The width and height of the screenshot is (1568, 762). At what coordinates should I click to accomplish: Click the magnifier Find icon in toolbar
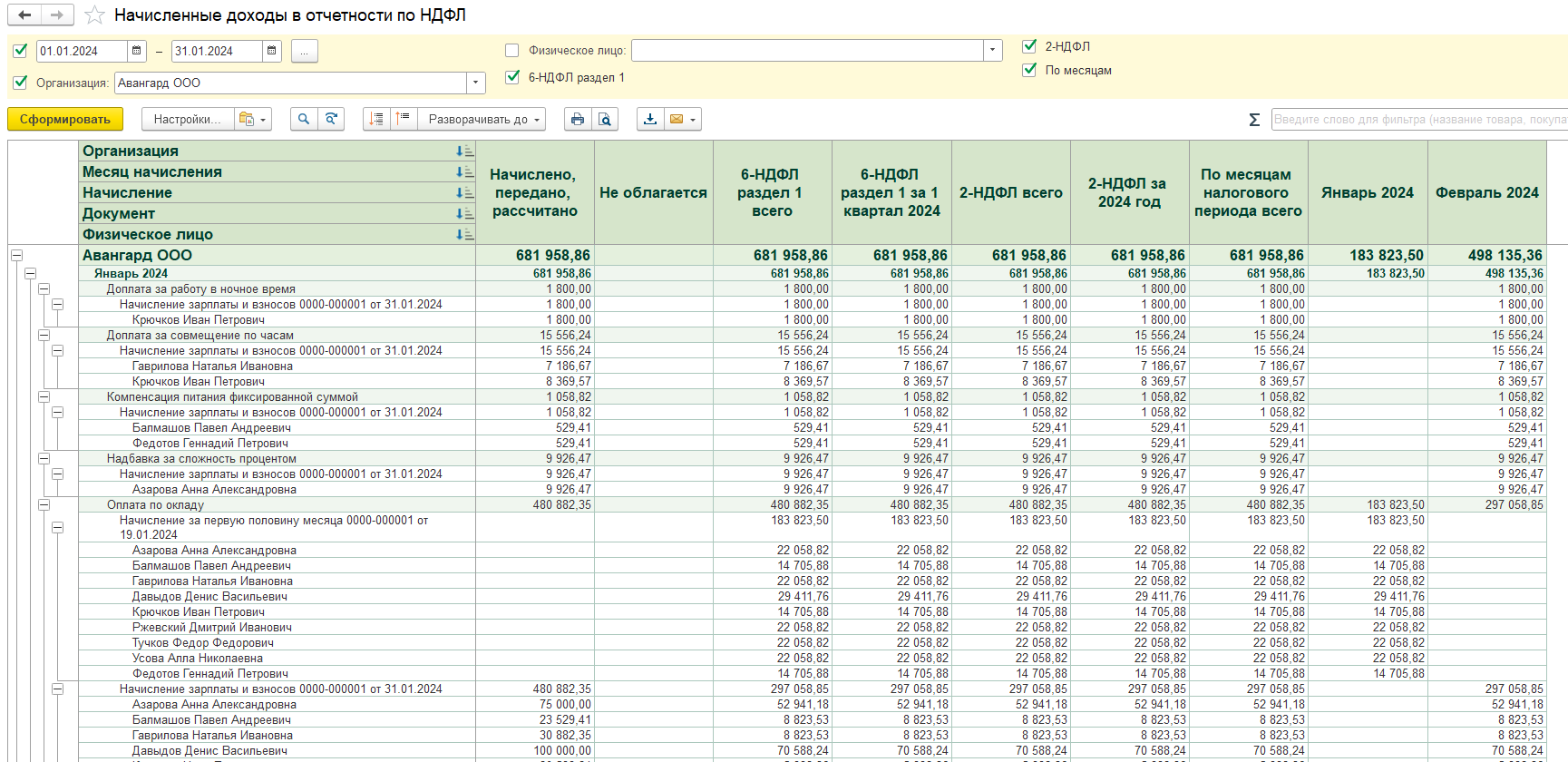pos(304,119)
